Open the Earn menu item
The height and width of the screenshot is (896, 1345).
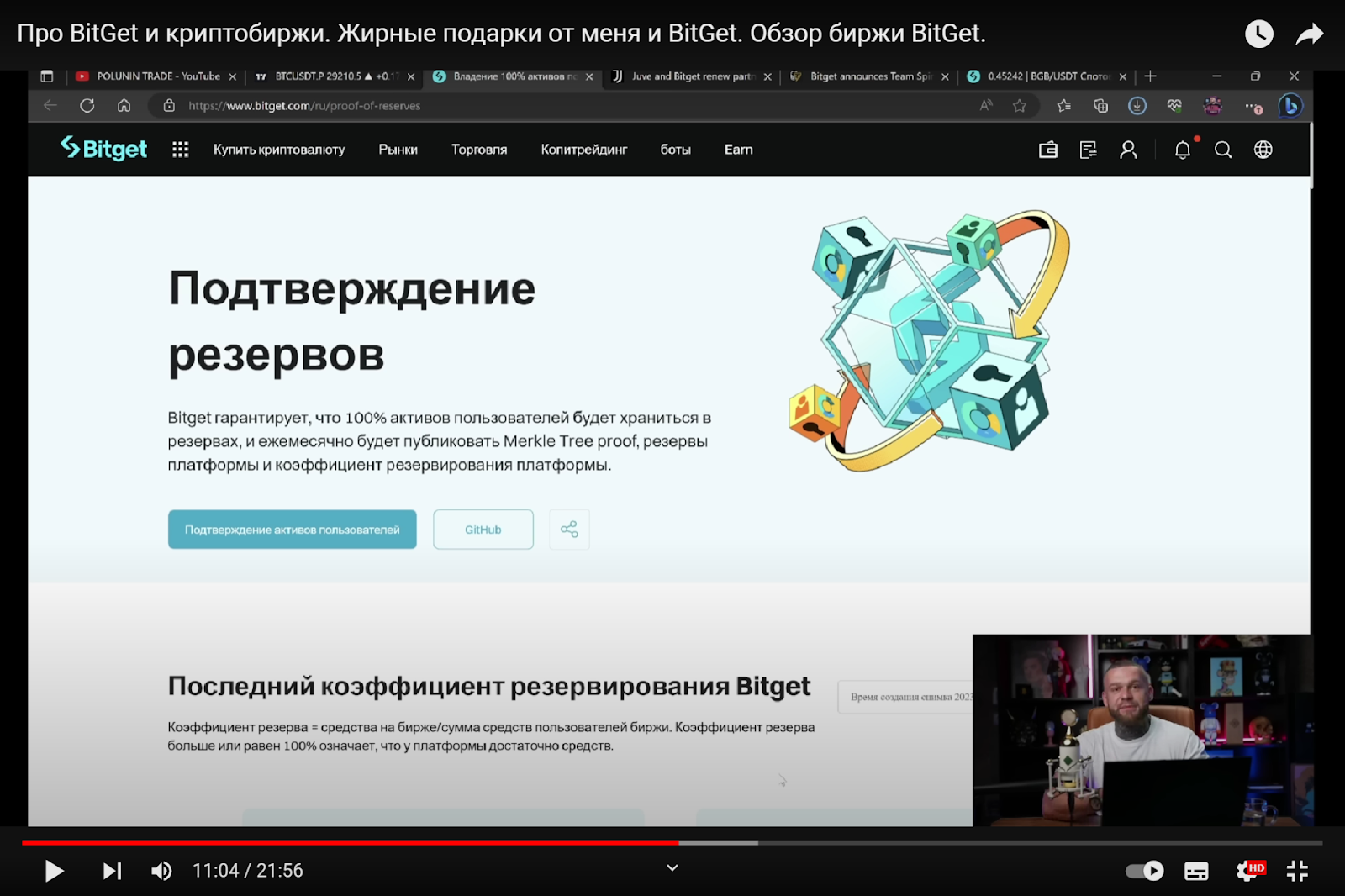pyautogui.click(x=739, y=150)
